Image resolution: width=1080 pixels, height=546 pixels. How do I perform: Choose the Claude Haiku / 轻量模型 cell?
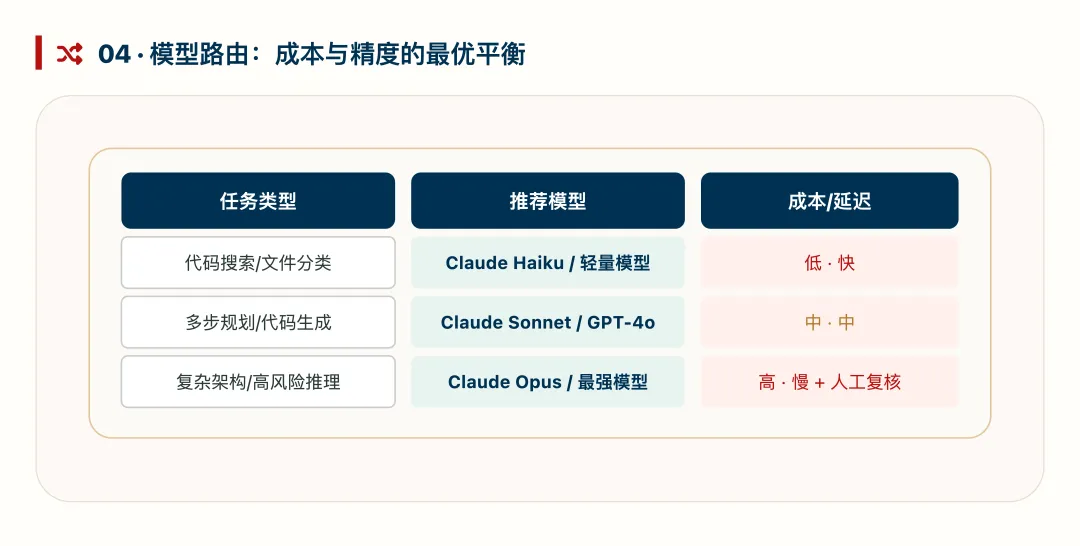[x=548, y=262]
